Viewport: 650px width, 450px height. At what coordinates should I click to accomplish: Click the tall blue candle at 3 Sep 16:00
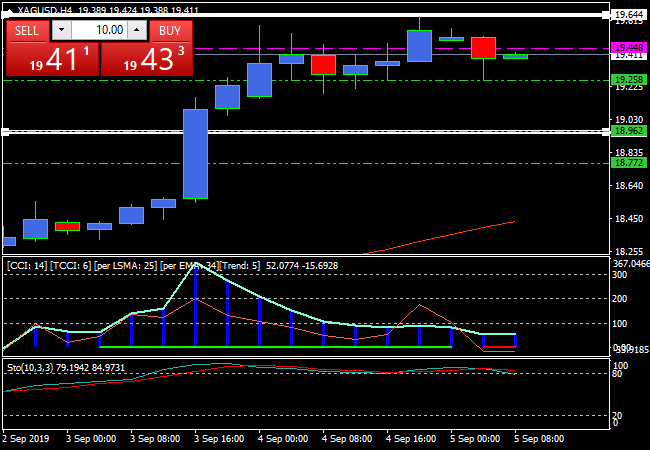195,153
